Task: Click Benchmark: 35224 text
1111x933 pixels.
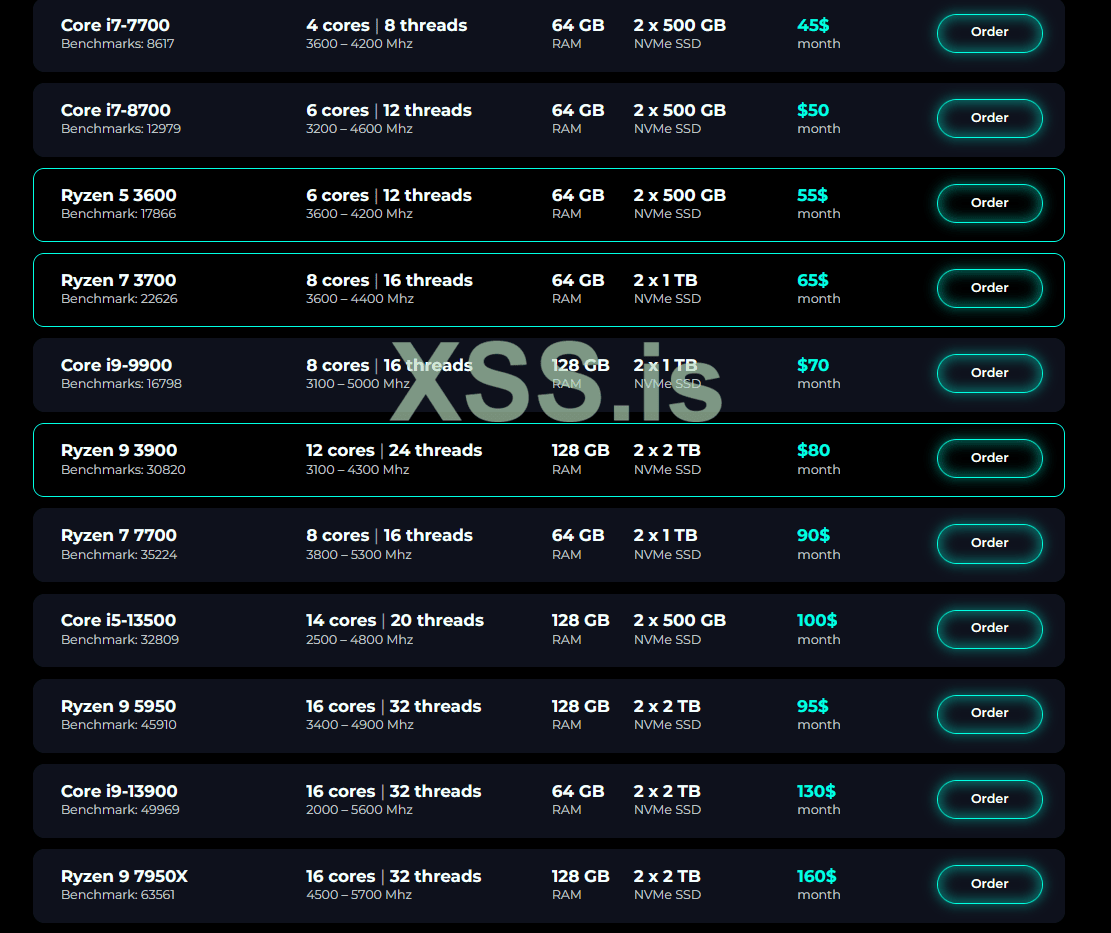Action: 119,555
